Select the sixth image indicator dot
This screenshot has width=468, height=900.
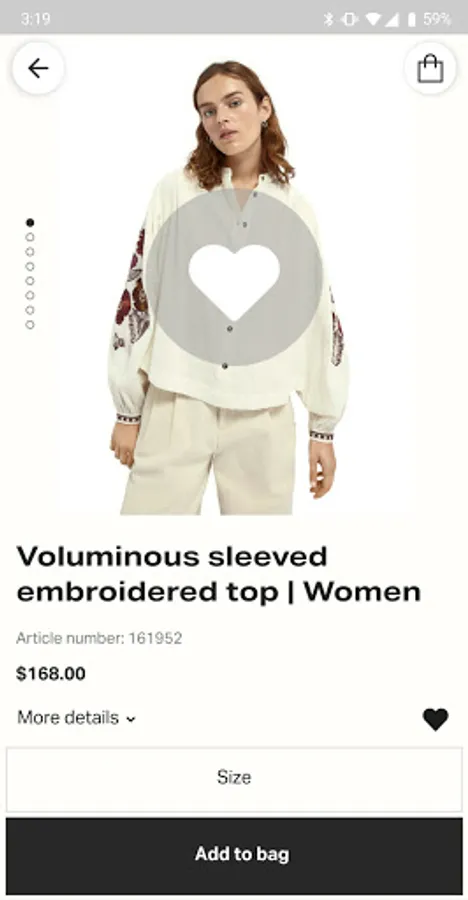coord(30,296)
